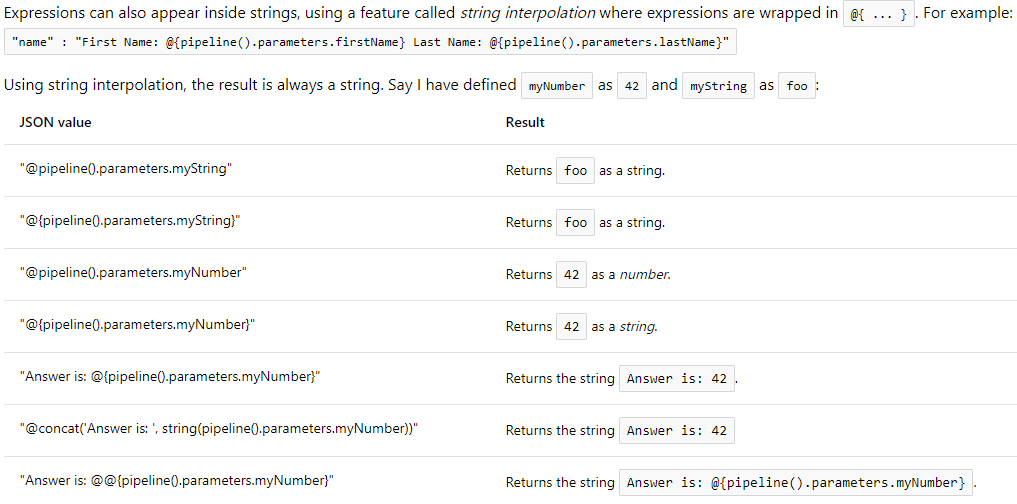This screenshot has height=504, width=1017.
Task: Click the "@{pipeline().parameters.myString}" JSON value cell
Action: tap(129, 221)
